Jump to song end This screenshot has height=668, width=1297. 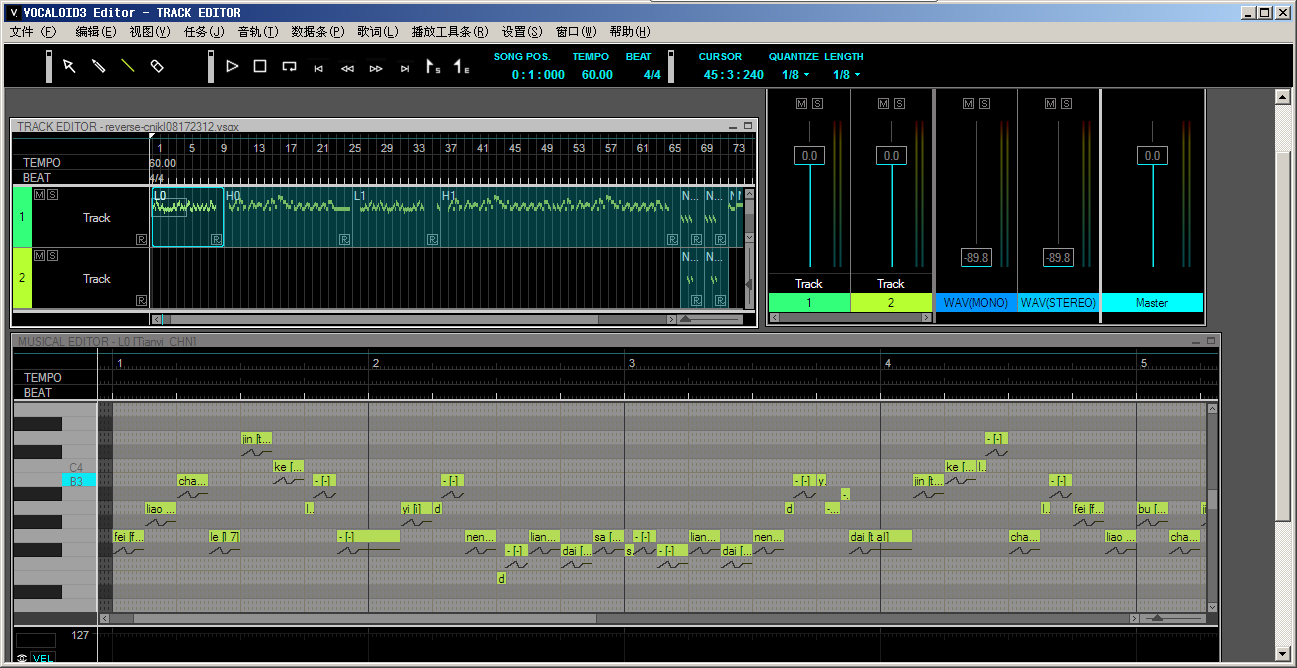click(405, 69)
